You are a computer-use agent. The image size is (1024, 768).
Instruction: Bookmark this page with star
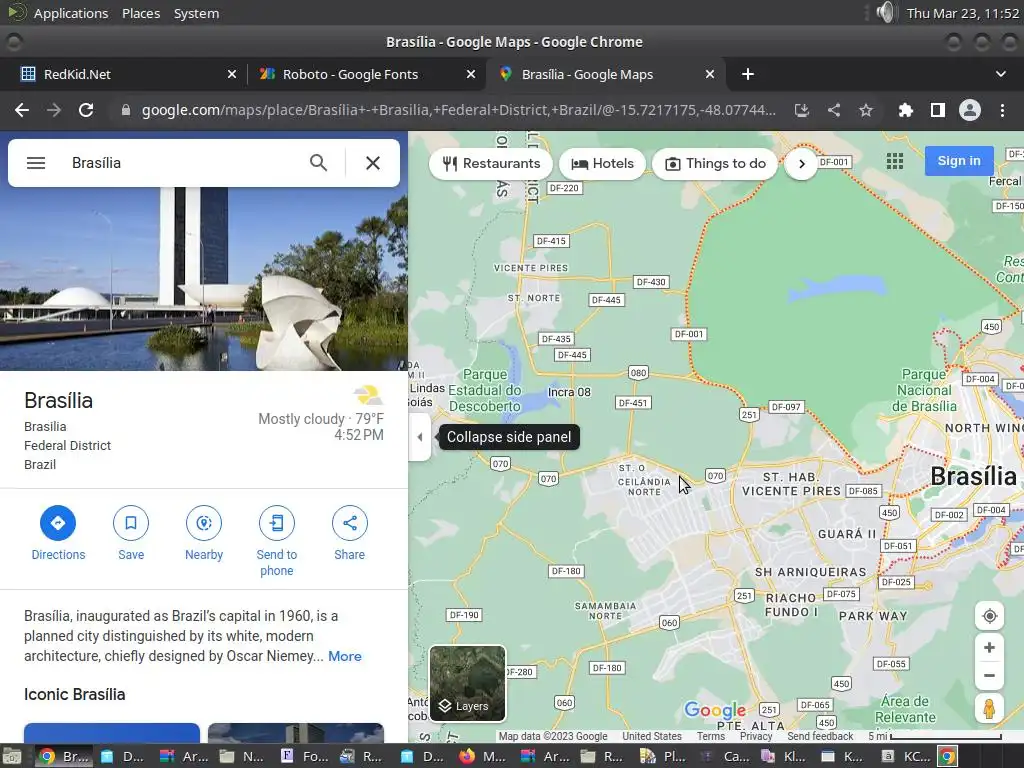click(x=866, y=110)
